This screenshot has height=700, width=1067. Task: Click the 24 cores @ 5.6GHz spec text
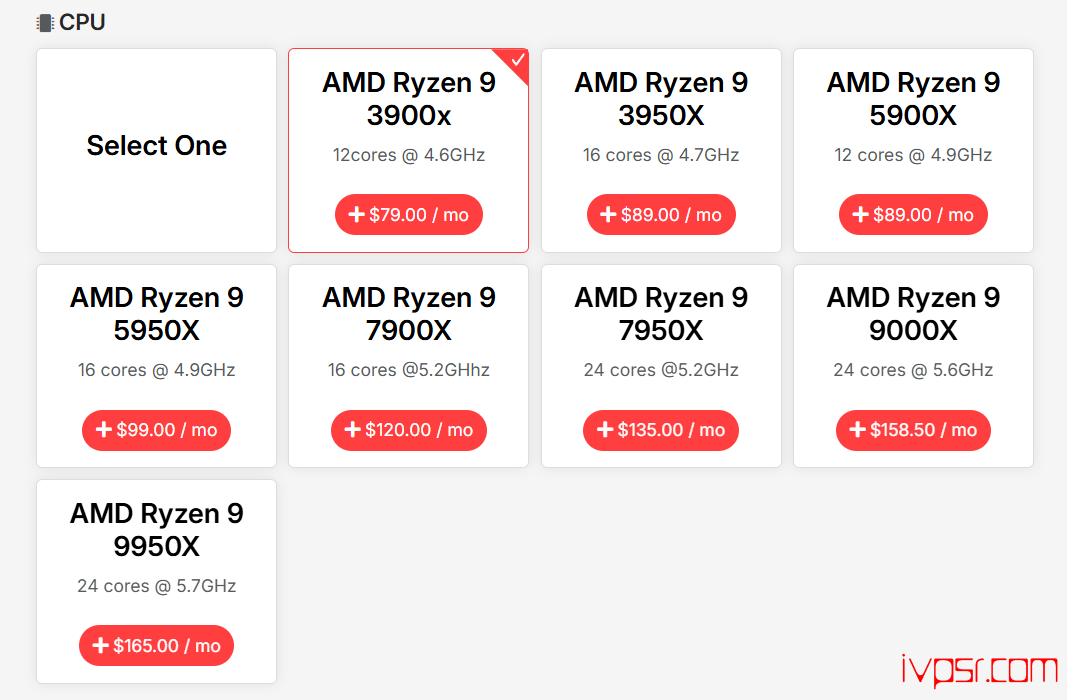click(913, 370)
